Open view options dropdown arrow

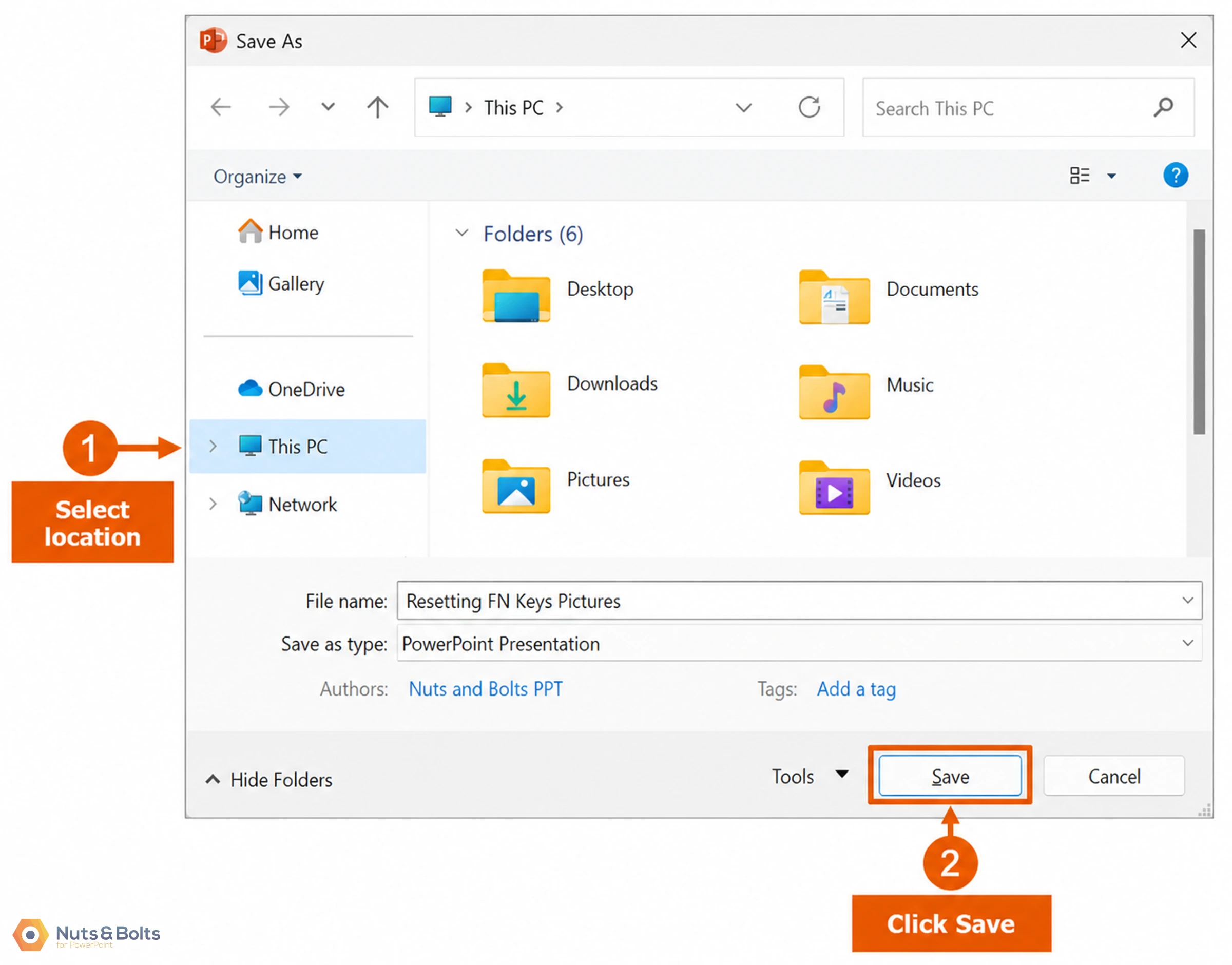pos(1111,176)
